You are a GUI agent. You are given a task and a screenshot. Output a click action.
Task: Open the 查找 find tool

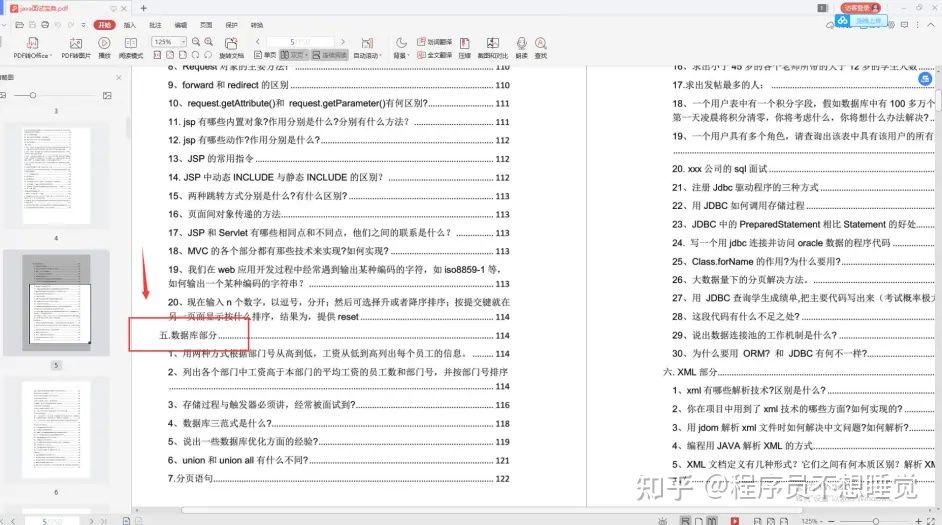(541, 48)
